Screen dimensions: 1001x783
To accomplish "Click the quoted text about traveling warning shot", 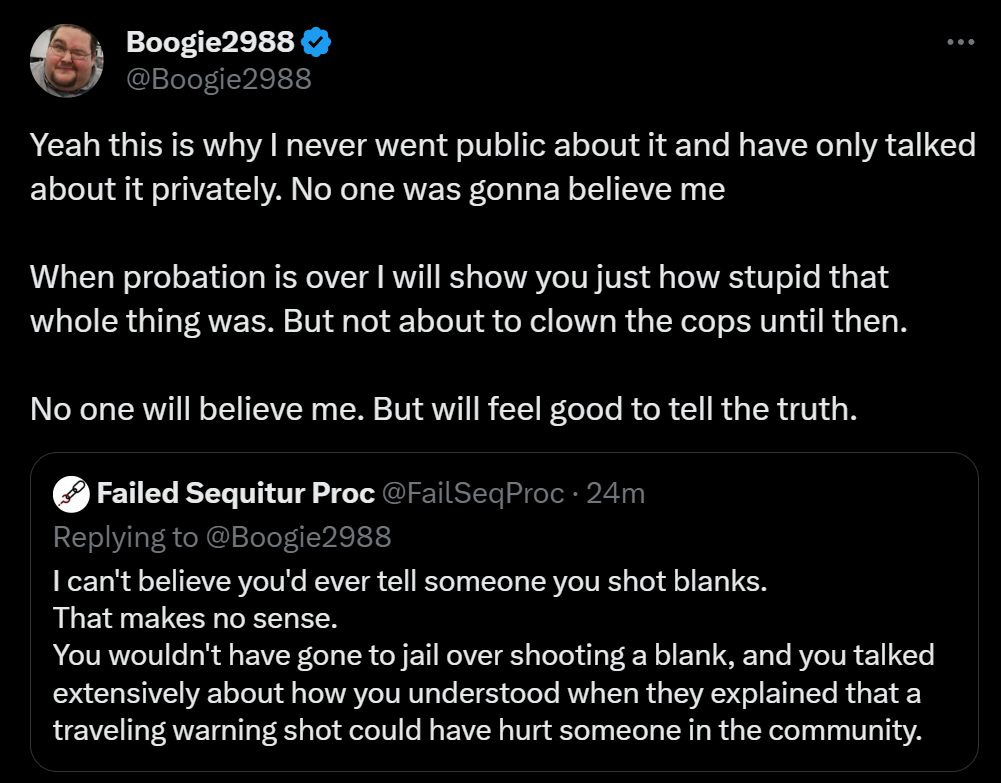I will point(485,730).
